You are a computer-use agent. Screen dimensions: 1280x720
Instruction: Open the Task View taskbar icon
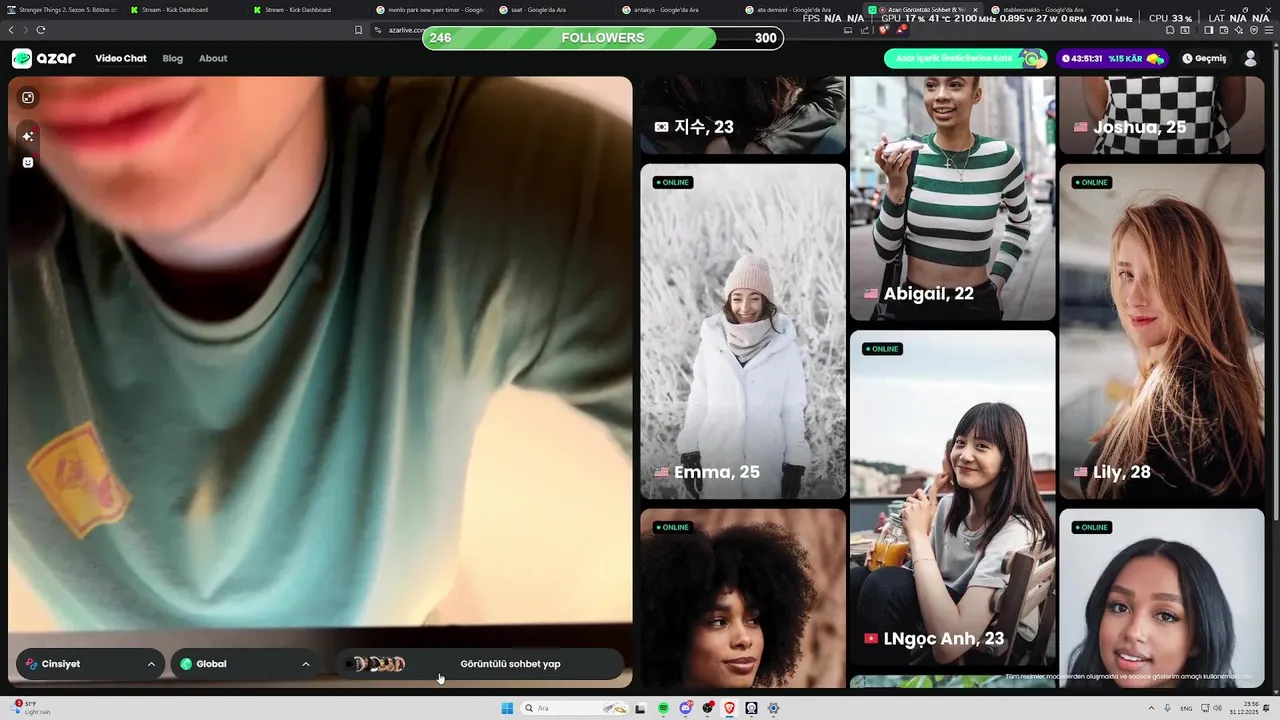click(x=641, y=708)
